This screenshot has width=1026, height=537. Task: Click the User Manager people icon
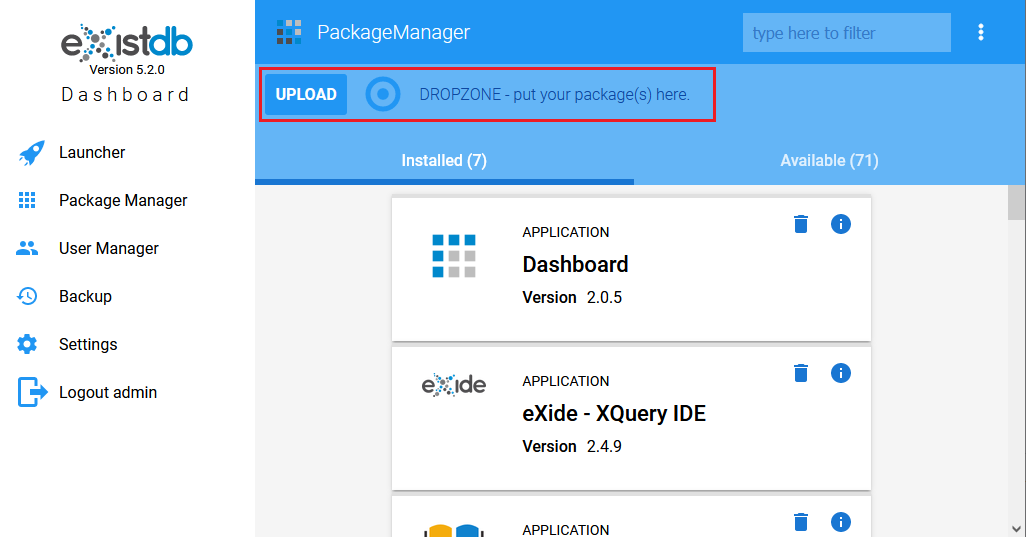[27, 248]
